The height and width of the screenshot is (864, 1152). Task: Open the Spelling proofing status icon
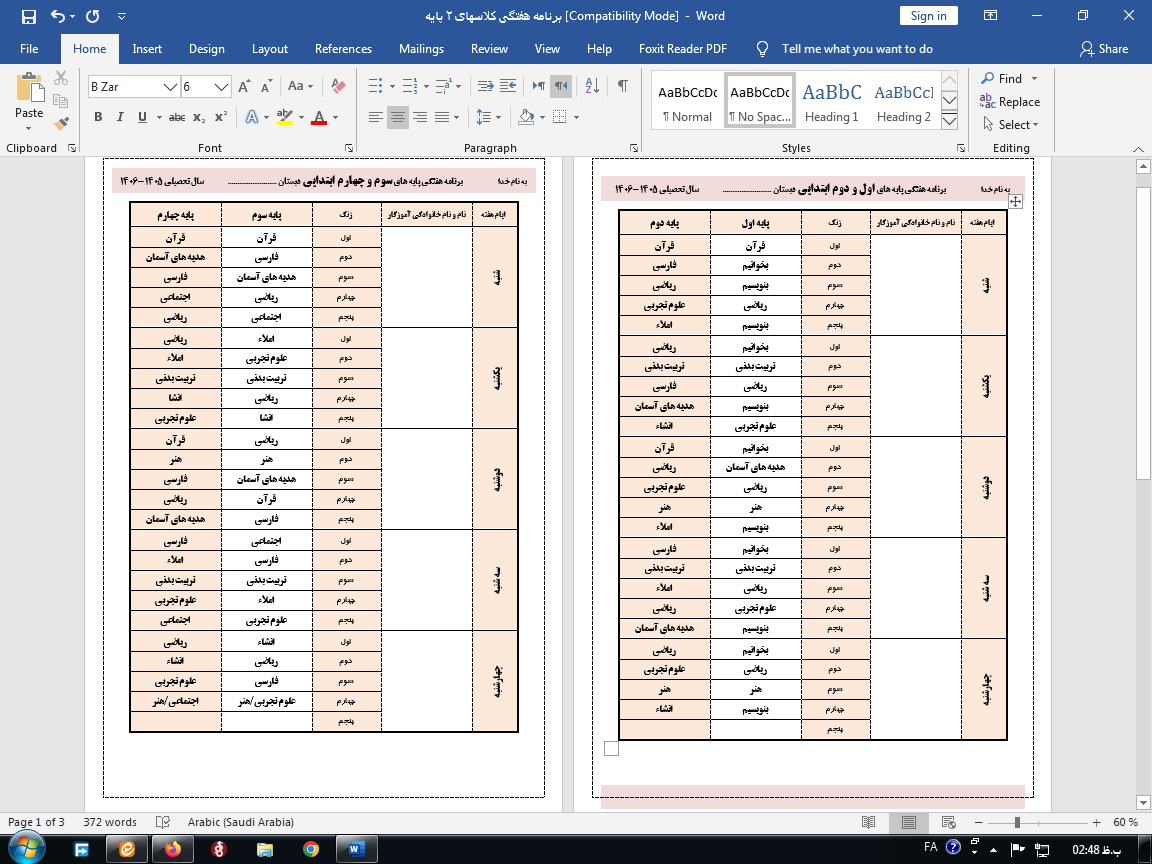[x=163, y=822]
